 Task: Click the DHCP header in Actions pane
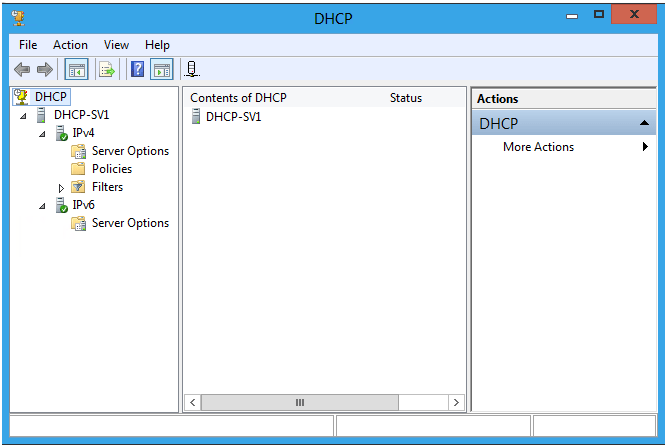pyautogui.click(x=564, y=123)
